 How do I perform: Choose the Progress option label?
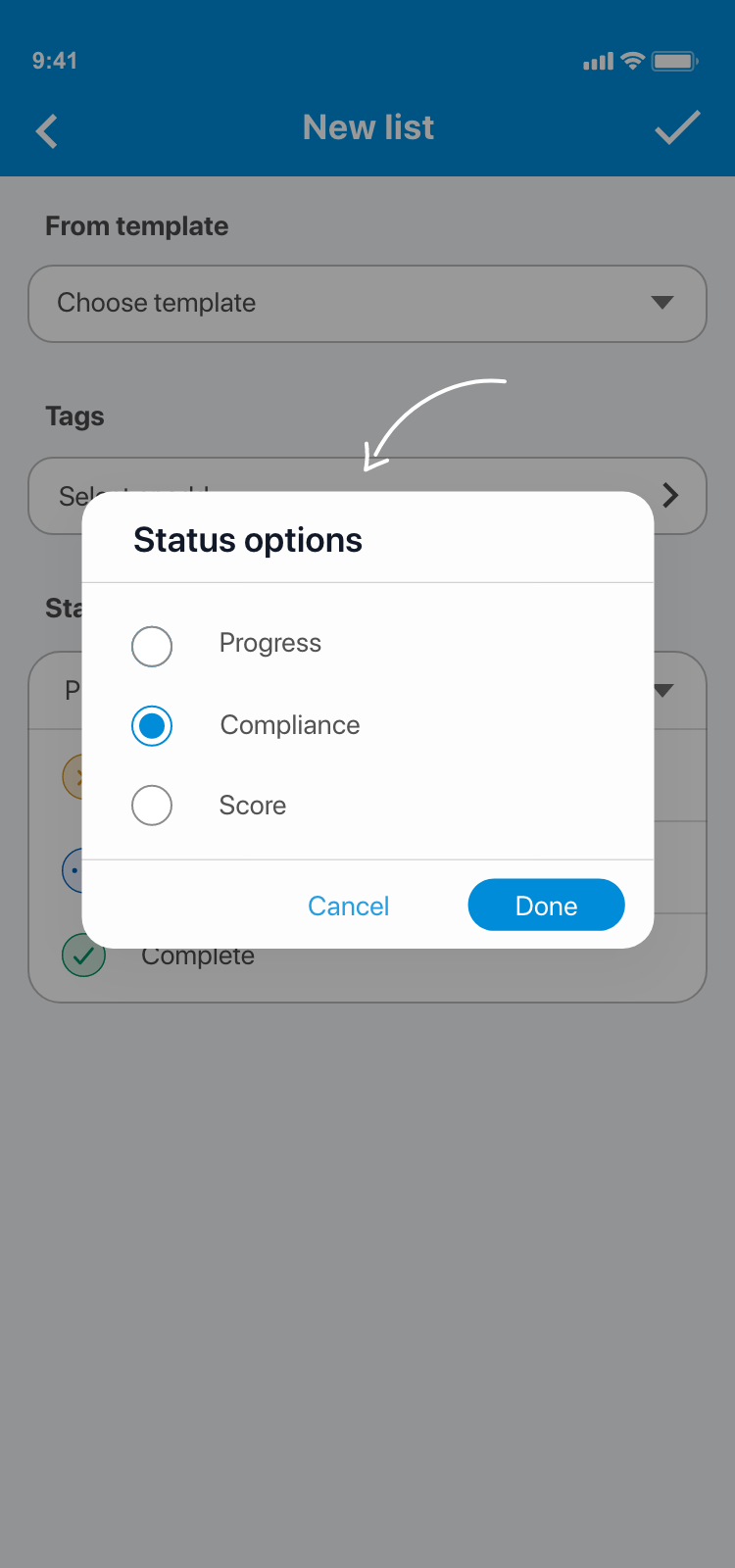click(x=270, y=644)
